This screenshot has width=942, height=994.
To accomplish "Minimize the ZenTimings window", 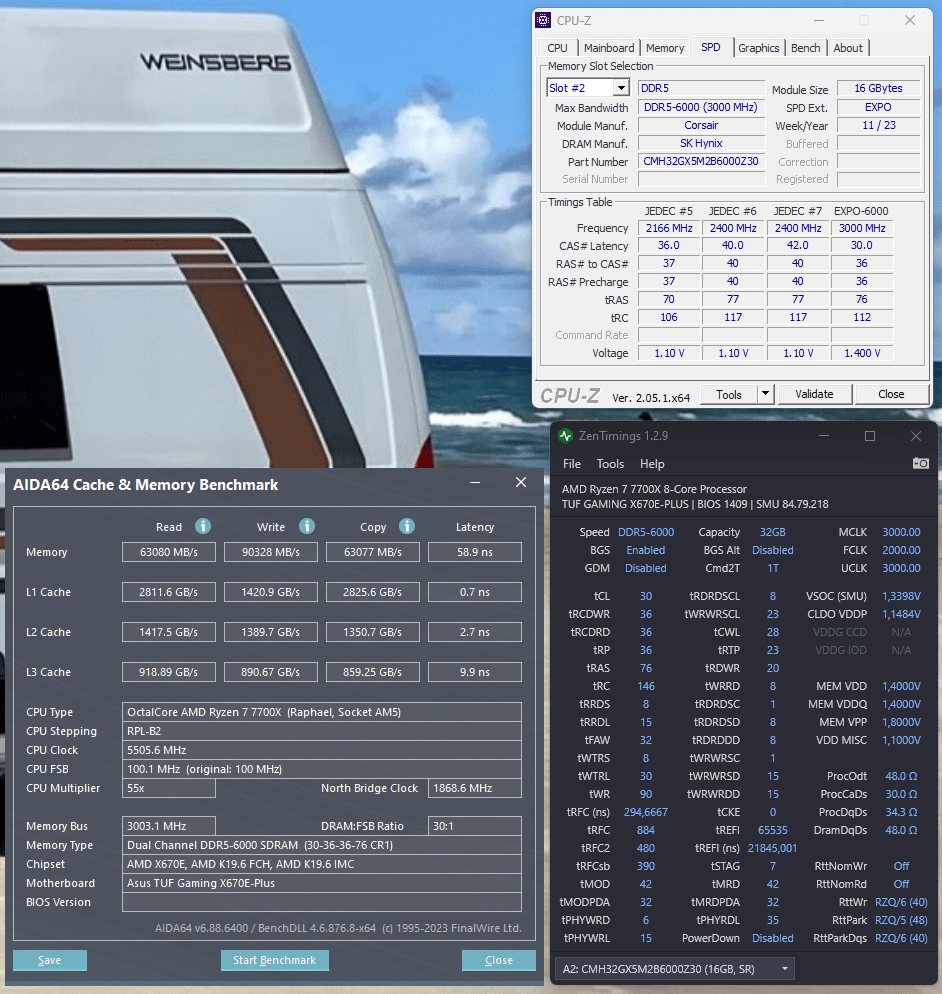I will (x=824, y=436).
